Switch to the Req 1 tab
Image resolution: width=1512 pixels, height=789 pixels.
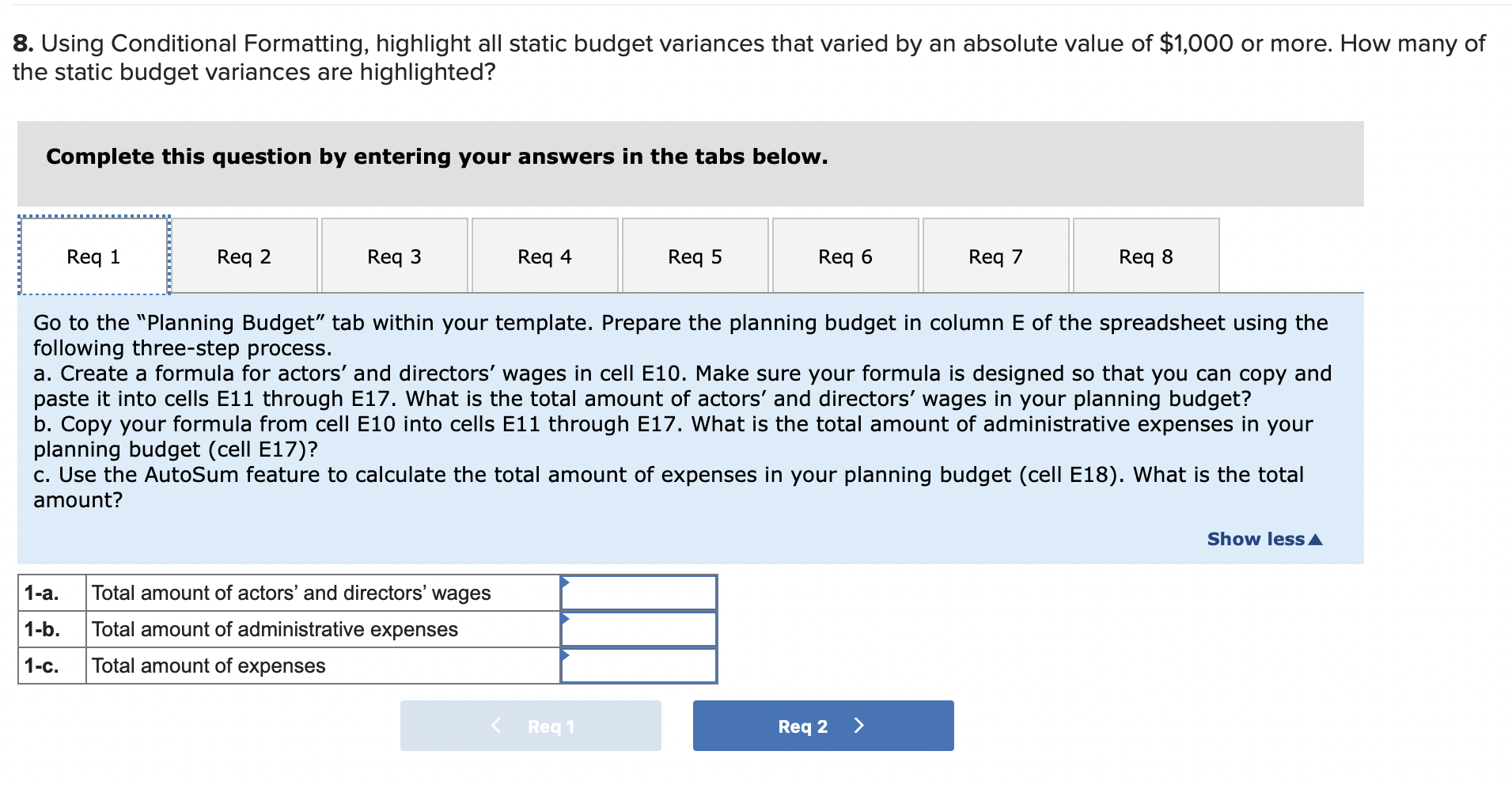tap(94, 255)
